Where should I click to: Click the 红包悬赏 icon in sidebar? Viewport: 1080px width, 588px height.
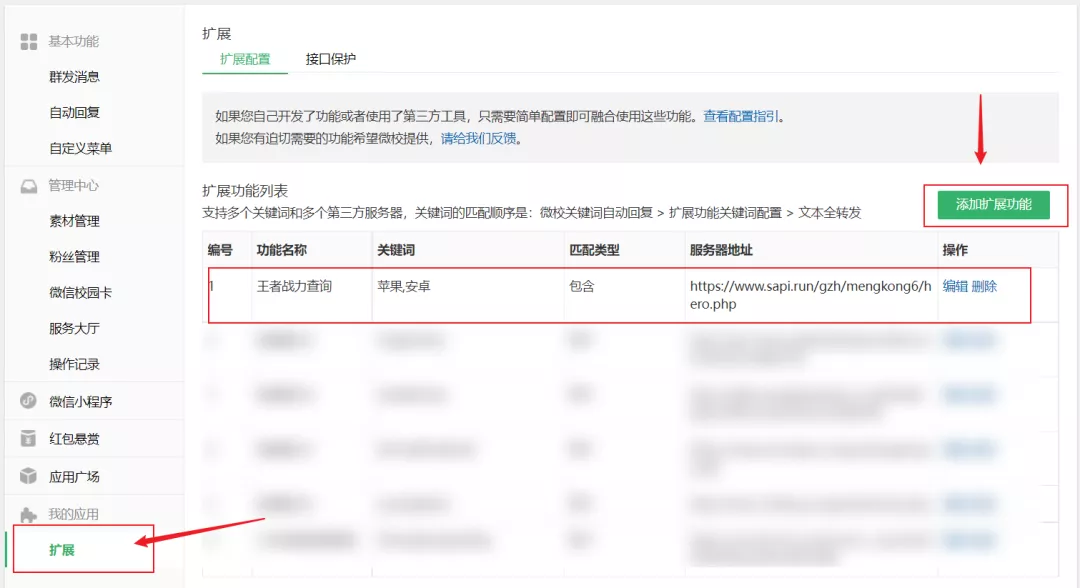pos(28,439)
